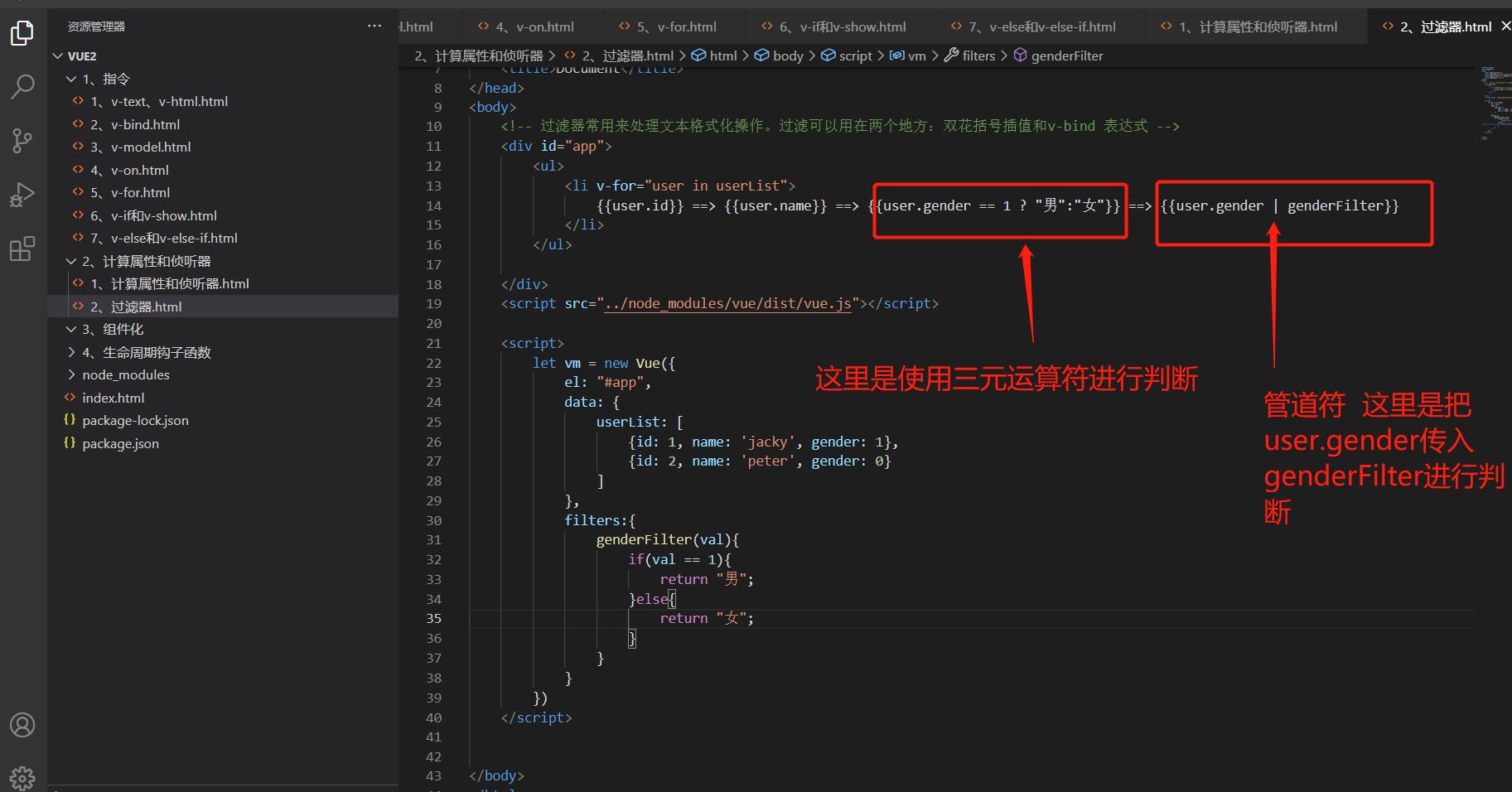This screenshot has width=1512, height=792.
Task: Select 2、过滤器.html in explorer tree
Action: [x=222, y=307]
